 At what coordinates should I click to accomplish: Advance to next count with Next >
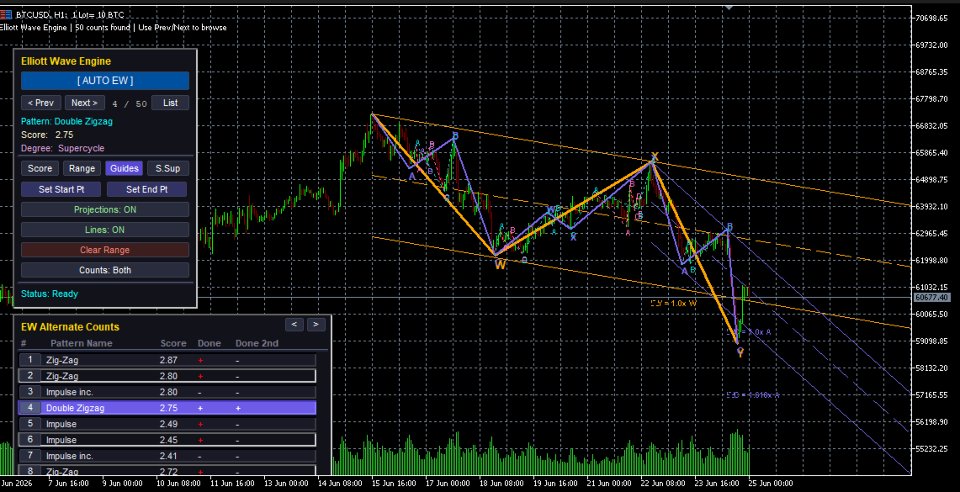pyautogui.click(x=84, y=103)
